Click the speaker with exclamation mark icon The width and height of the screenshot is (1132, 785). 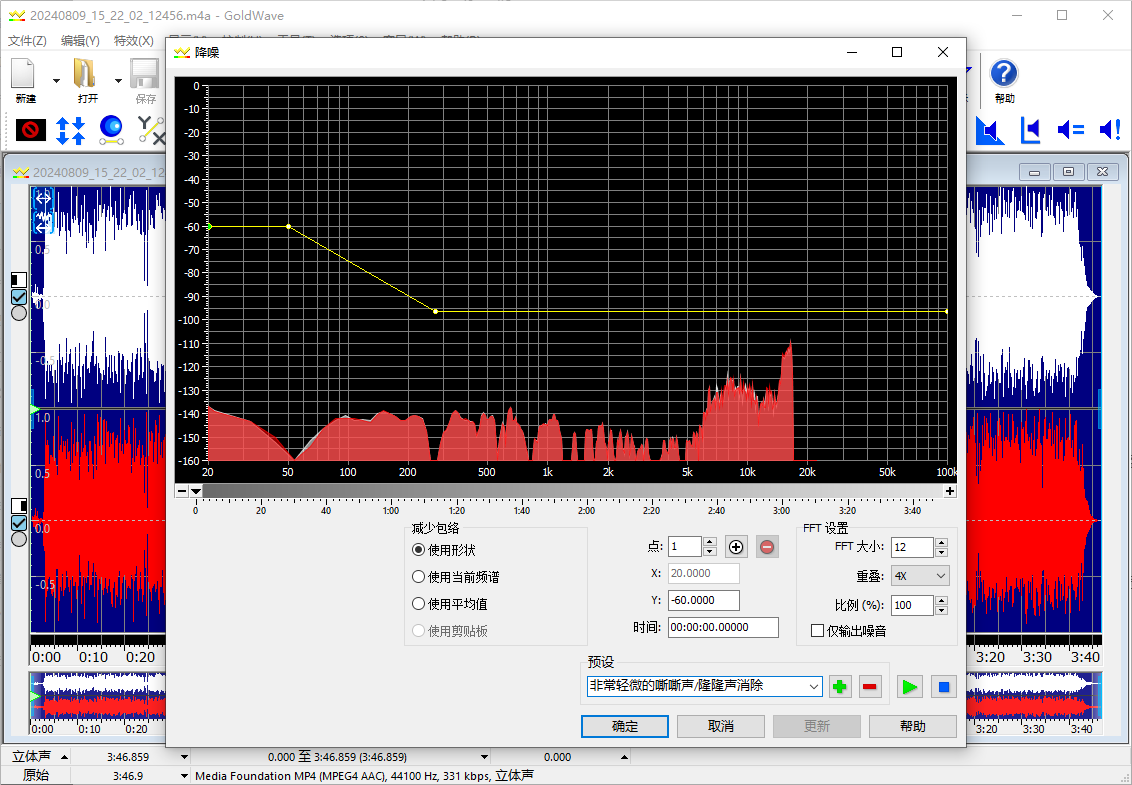coord(1109,129)
